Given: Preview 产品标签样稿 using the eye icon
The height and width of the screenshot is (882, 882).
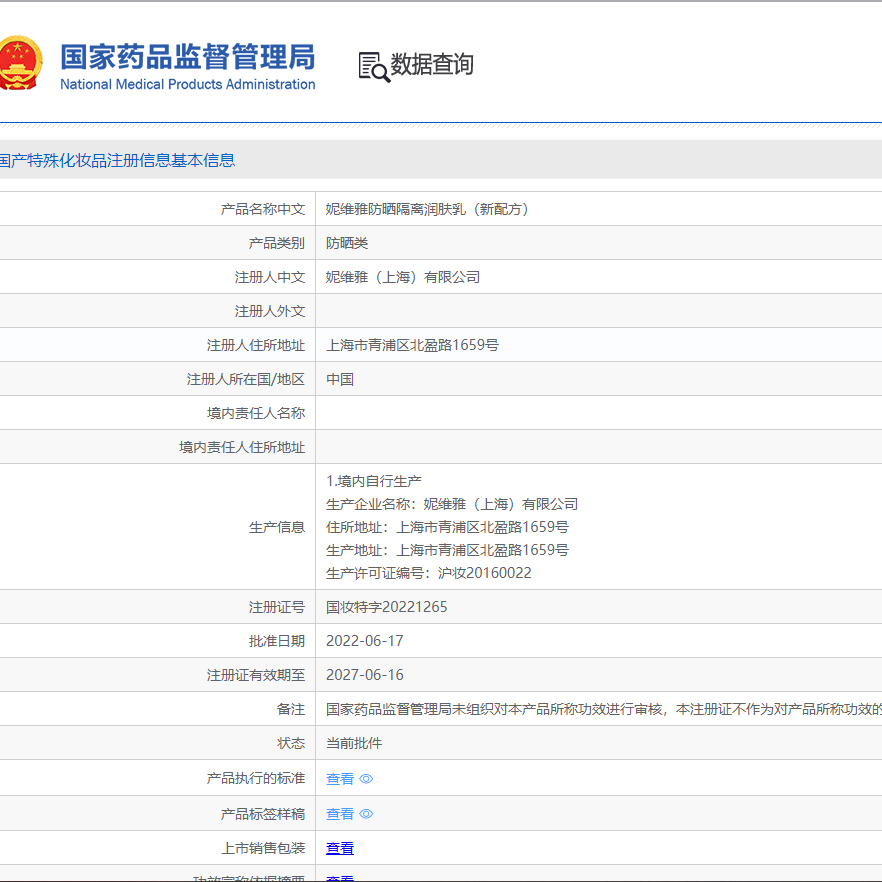Looking at the screenshot, I should (x=365, y=814).
